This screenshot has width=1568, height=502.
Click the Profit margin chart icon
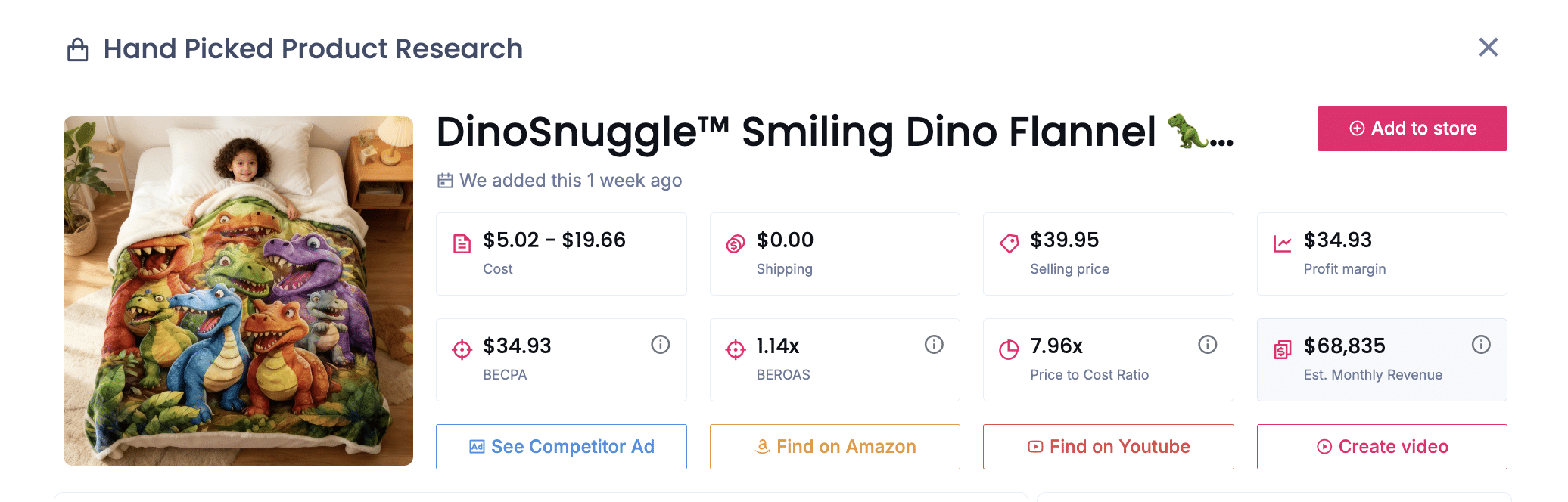tap(1283, 243)
